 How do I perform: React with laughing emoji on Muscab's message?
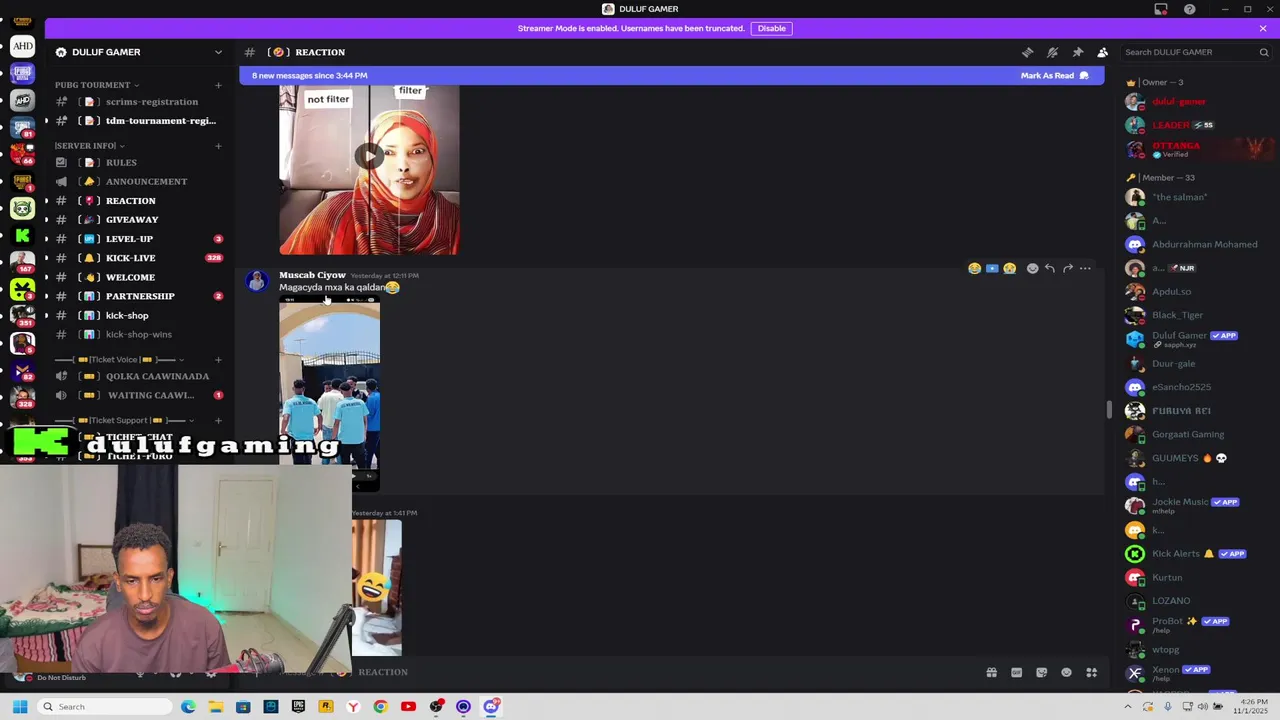click(x=974, y=268)
